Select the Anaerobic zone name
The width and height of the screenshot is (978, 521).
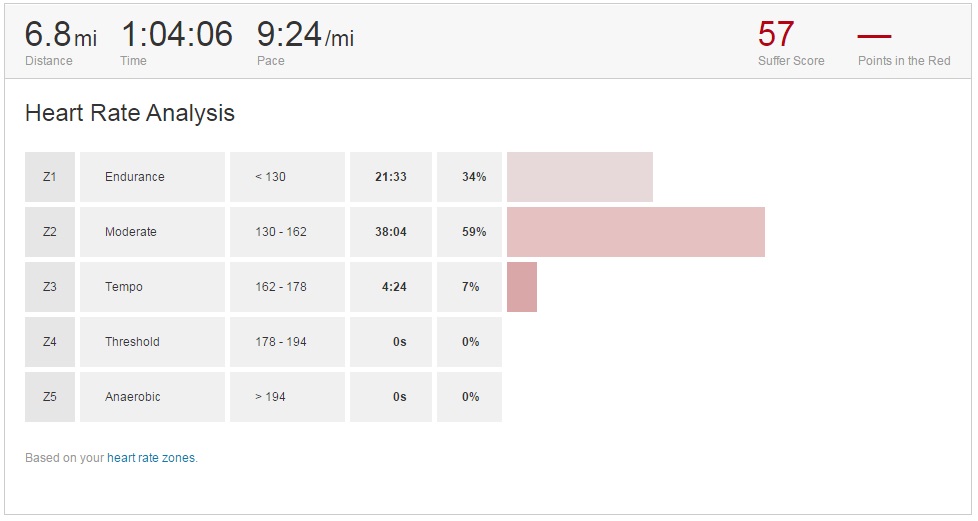(133, 397)
